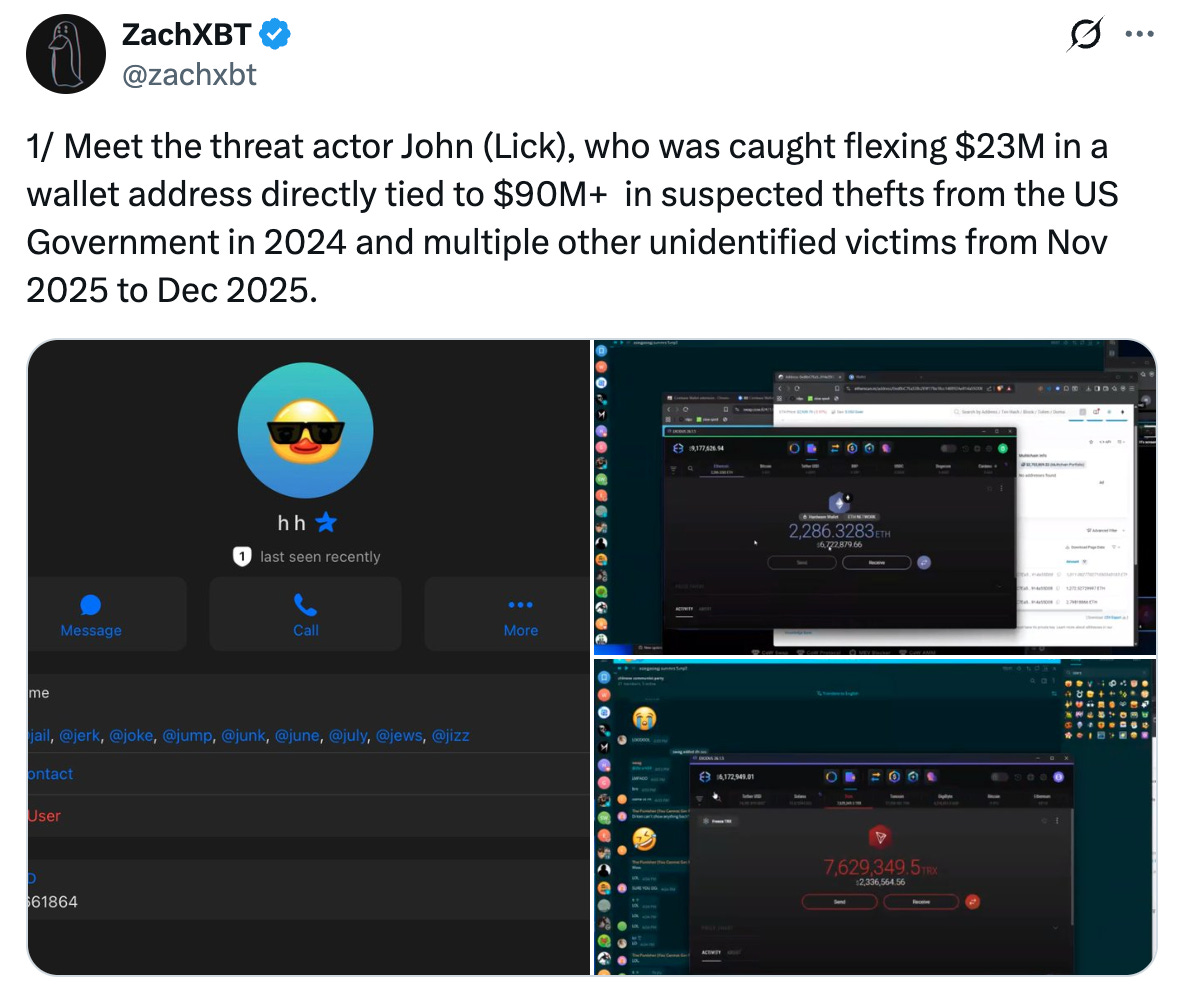Select the ACTIVITY tab in the TRX wallet
1184x1000 pixels.
(x=711, y=952)
